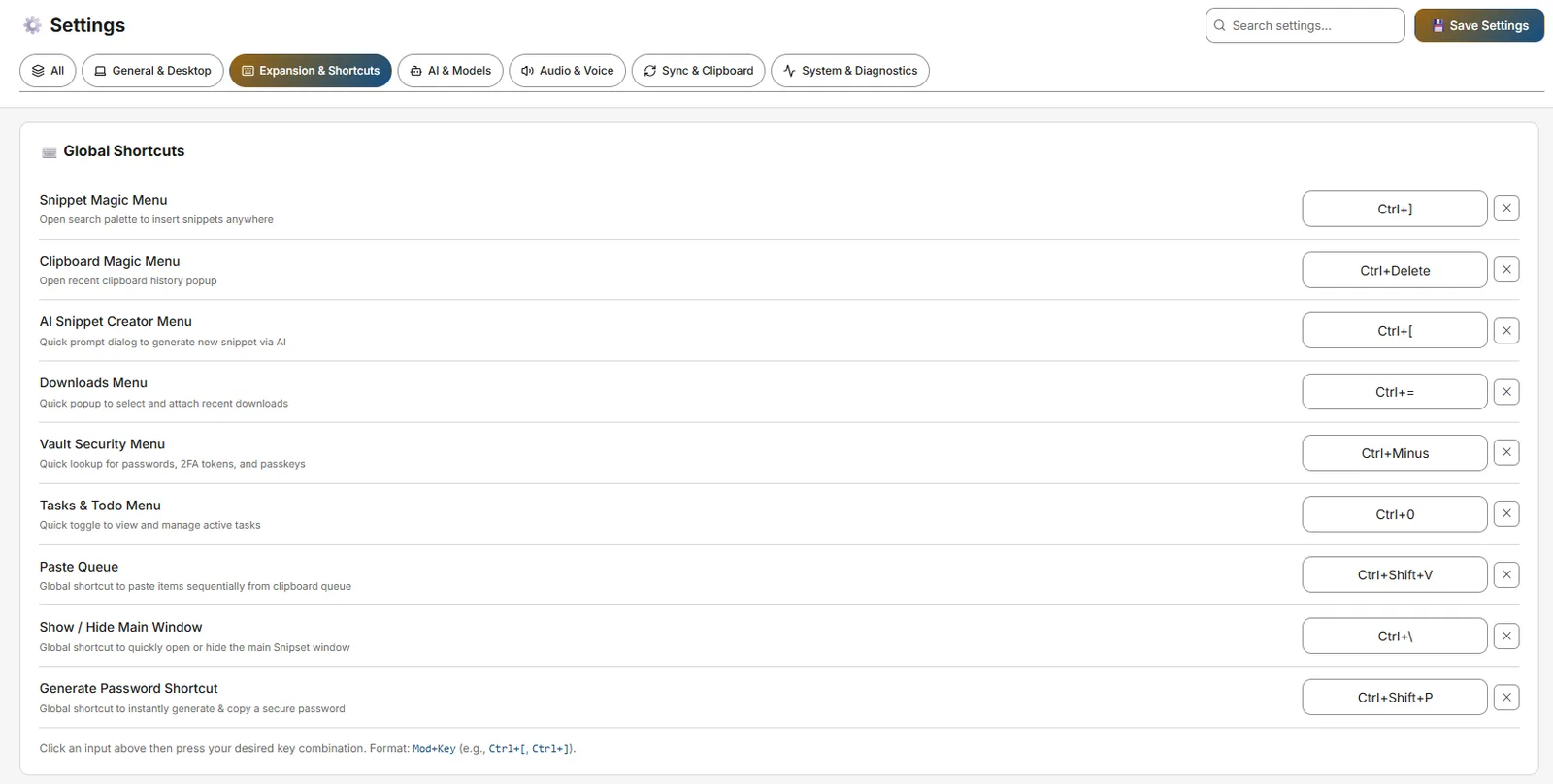The image size is (1553, 784).
Task: Select the Expansion & Shortcuts tab
Action: tap(311, 71)
